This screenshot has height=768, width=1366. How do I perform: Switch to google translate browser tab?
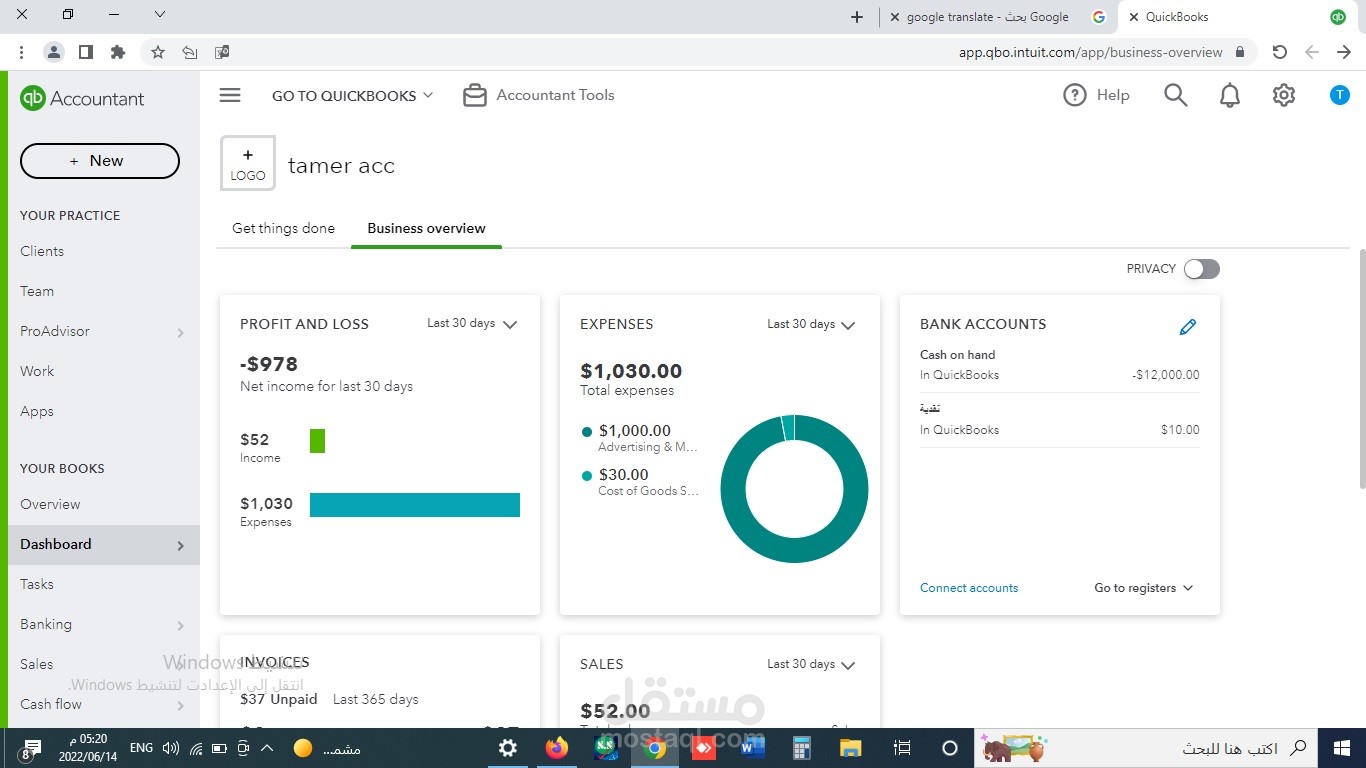(1000, 17)
